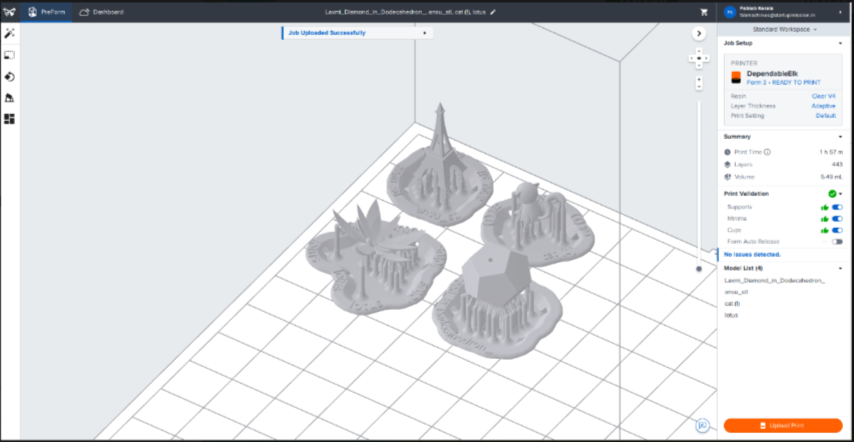
Task: Switch to the PreForm tab
Action: pos(46,12)
